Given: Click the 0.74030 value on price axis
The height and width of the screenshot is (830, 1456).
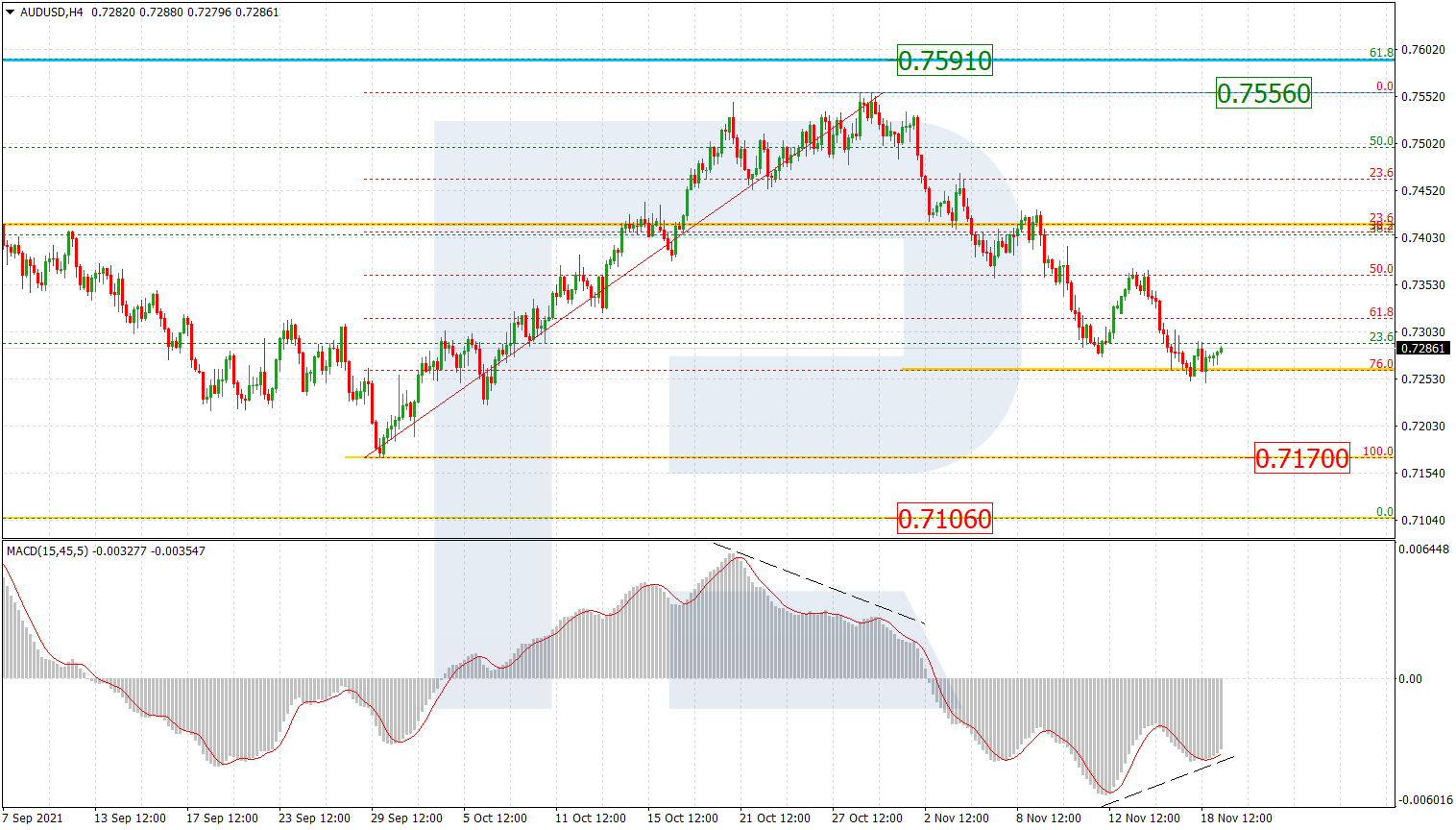Looking at the screenshot, I should click(x=1423, y=238).
